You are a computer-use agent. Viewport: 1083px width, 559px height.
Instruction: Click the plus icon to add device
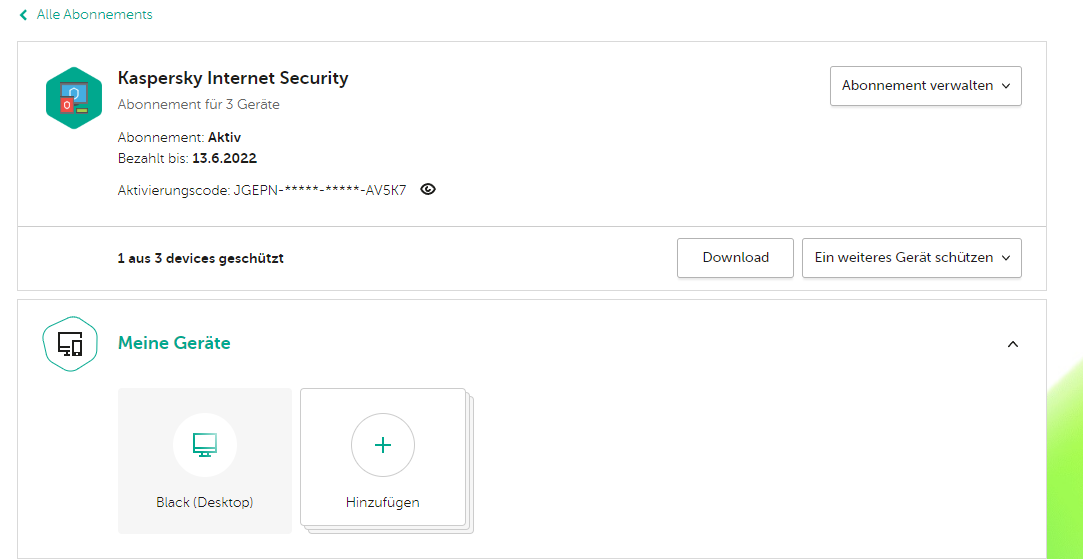coord(382,445)
